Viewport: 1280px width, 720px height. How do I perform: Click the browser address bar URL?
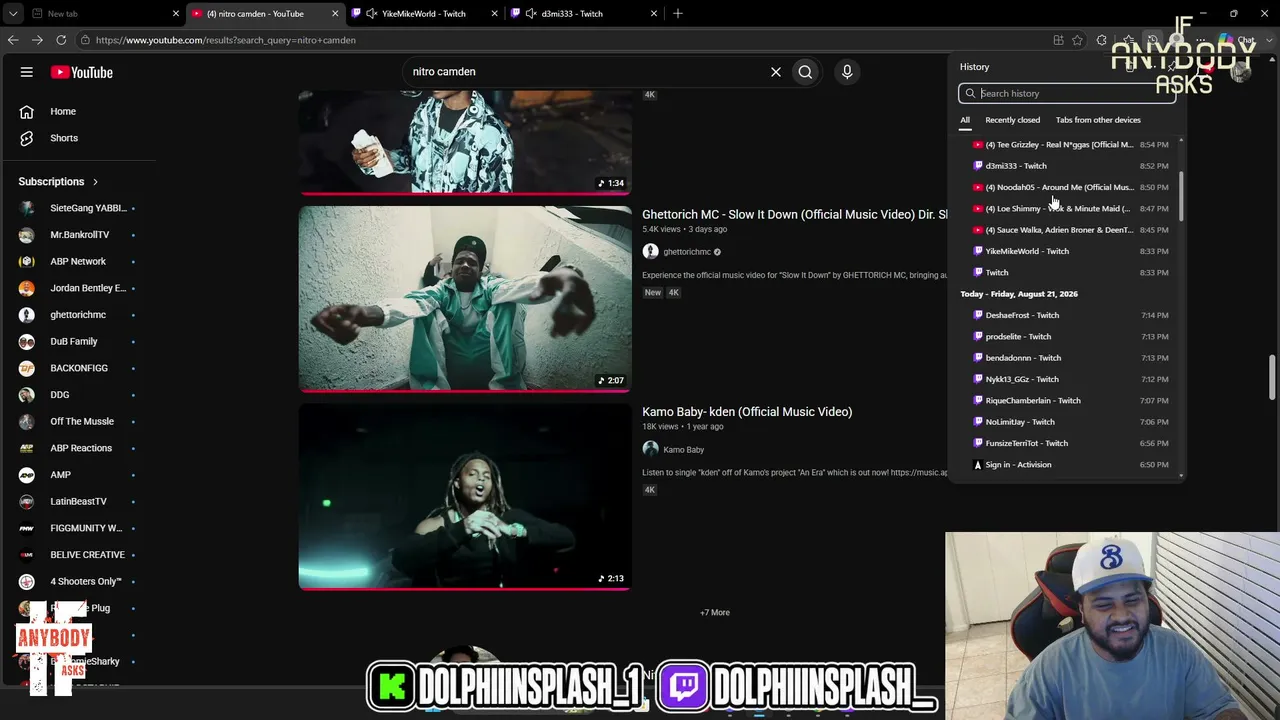[226, 40]
